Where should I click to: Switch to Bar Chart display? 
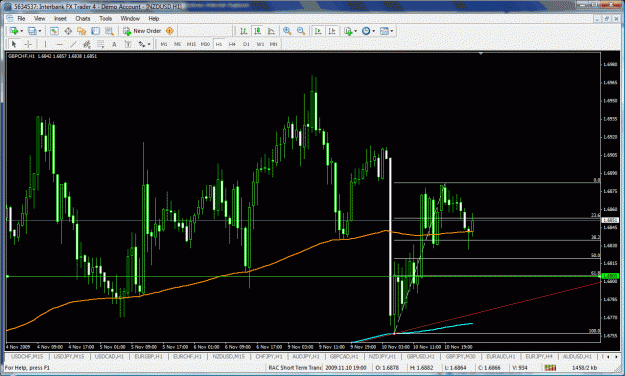(x=243, y=31)
